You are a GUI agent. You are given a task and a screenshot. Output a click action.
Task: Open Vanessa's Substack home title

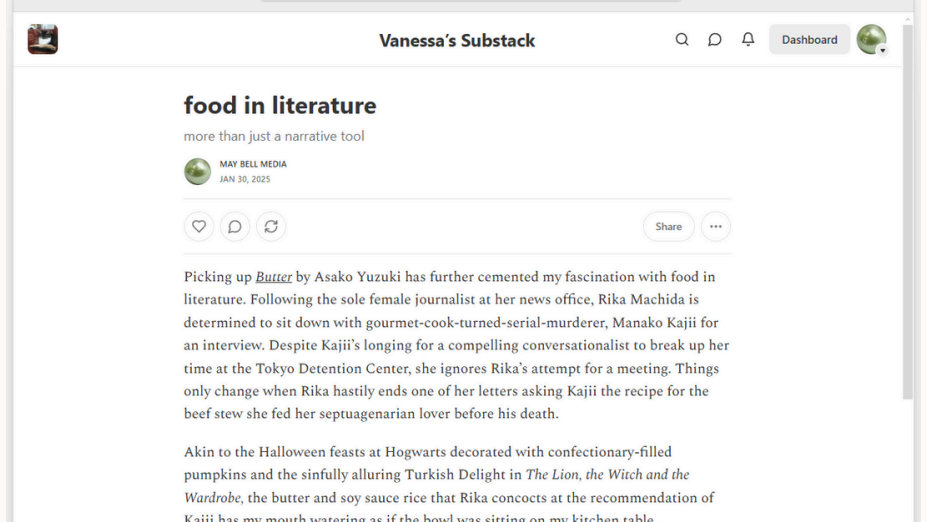point(457,41)
